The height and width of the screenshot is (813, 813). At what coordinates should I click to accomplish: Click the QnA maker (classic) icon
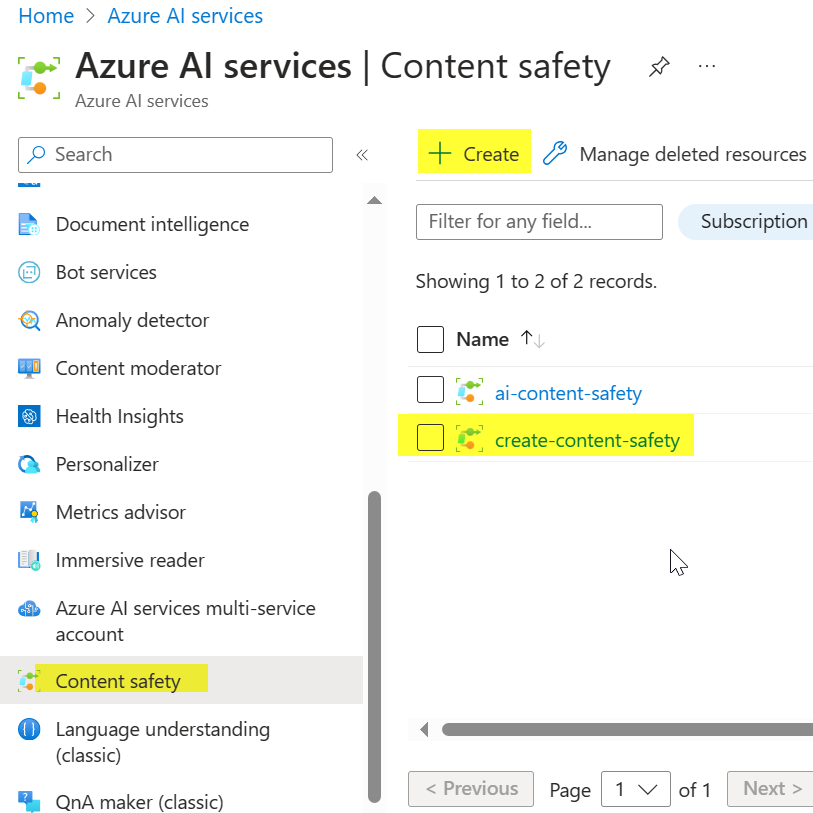(29, 802)
